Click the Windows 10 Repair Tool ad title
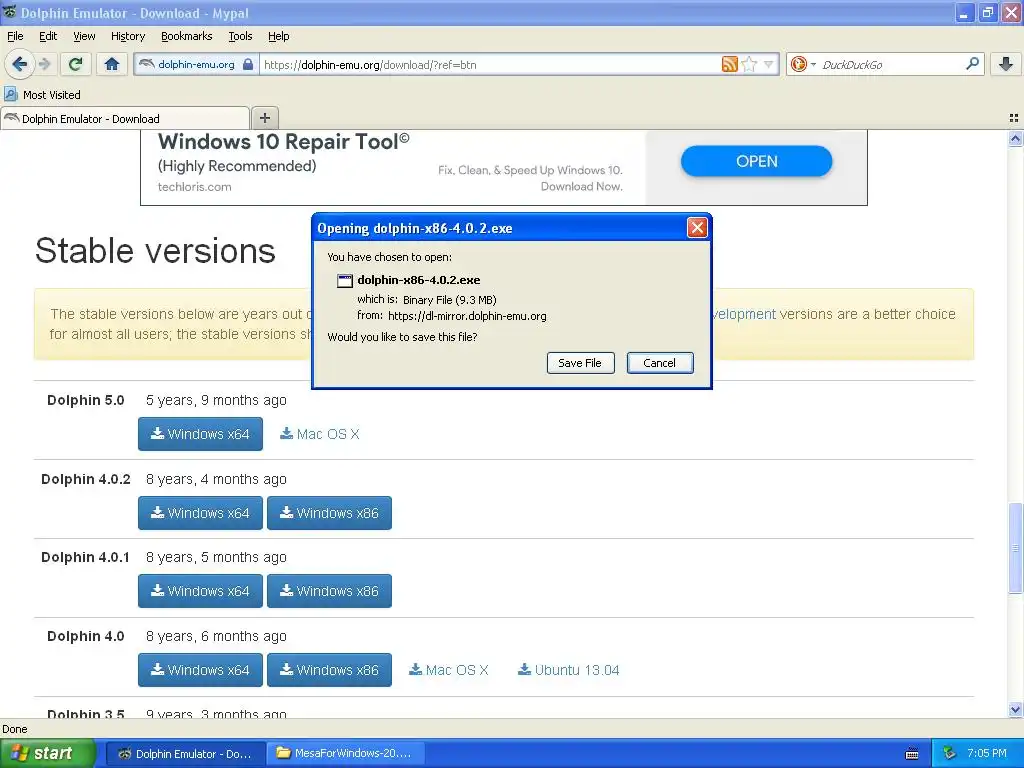 click(283, 142)
